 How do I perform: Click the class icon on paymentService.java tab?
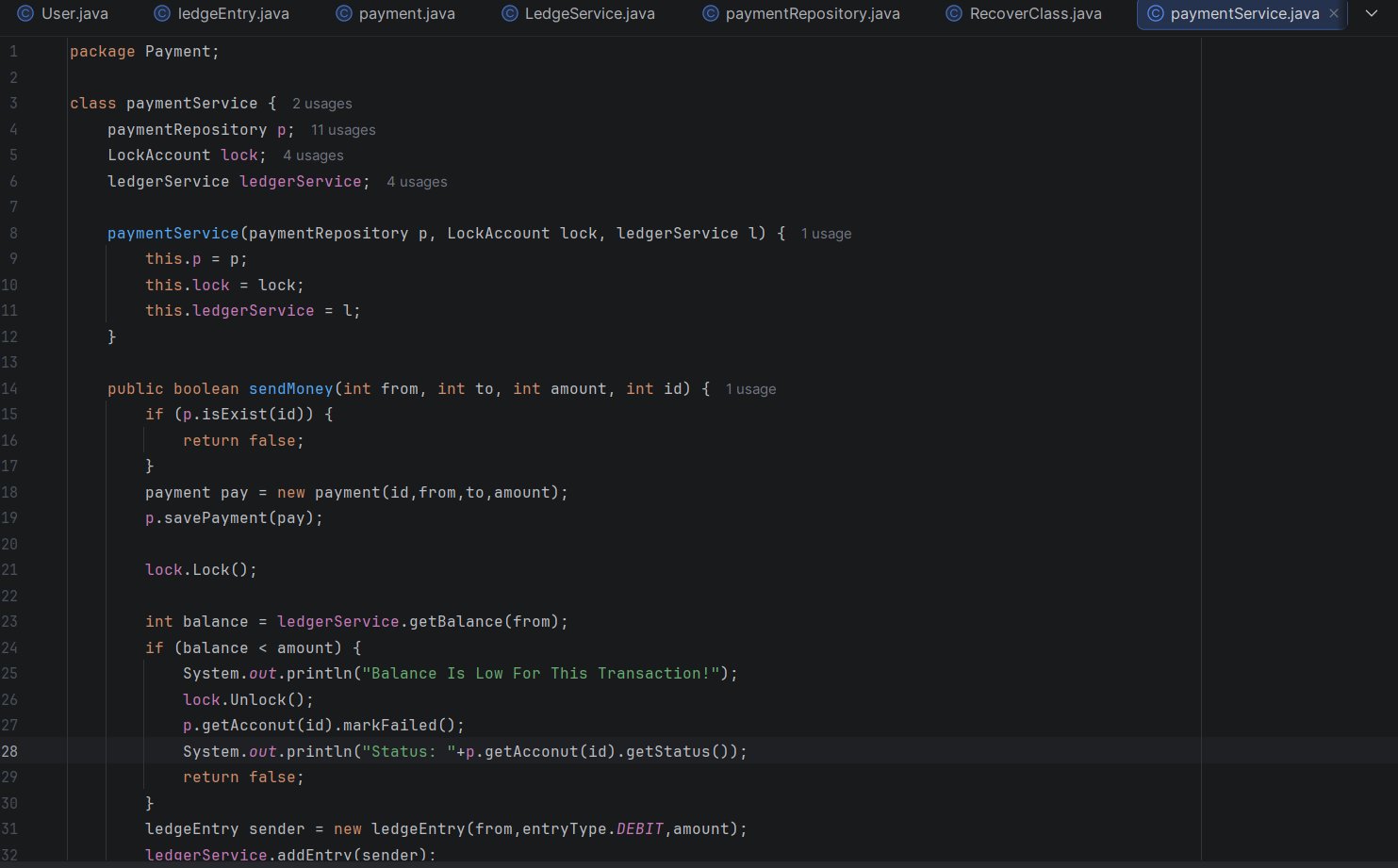tap(1155, 14)
